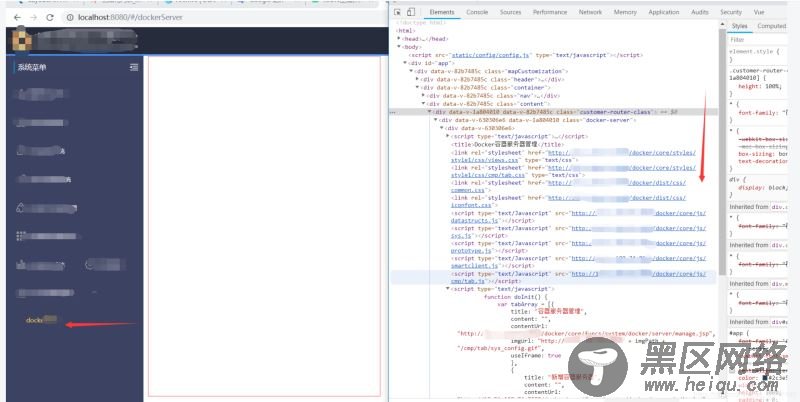Click the 系统菜单 sidebar heading
This screenshot has width=800, height=402.
tap(32, 67)
